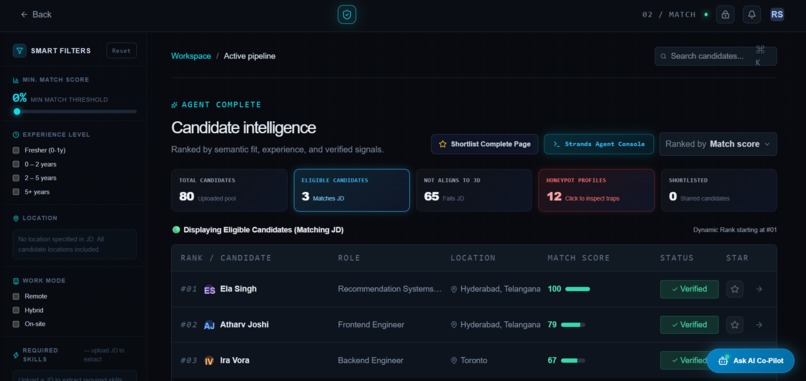This screenshot has width=806, height=381.
Task: Enable the On-site work mode
Action: click(16, 324)
